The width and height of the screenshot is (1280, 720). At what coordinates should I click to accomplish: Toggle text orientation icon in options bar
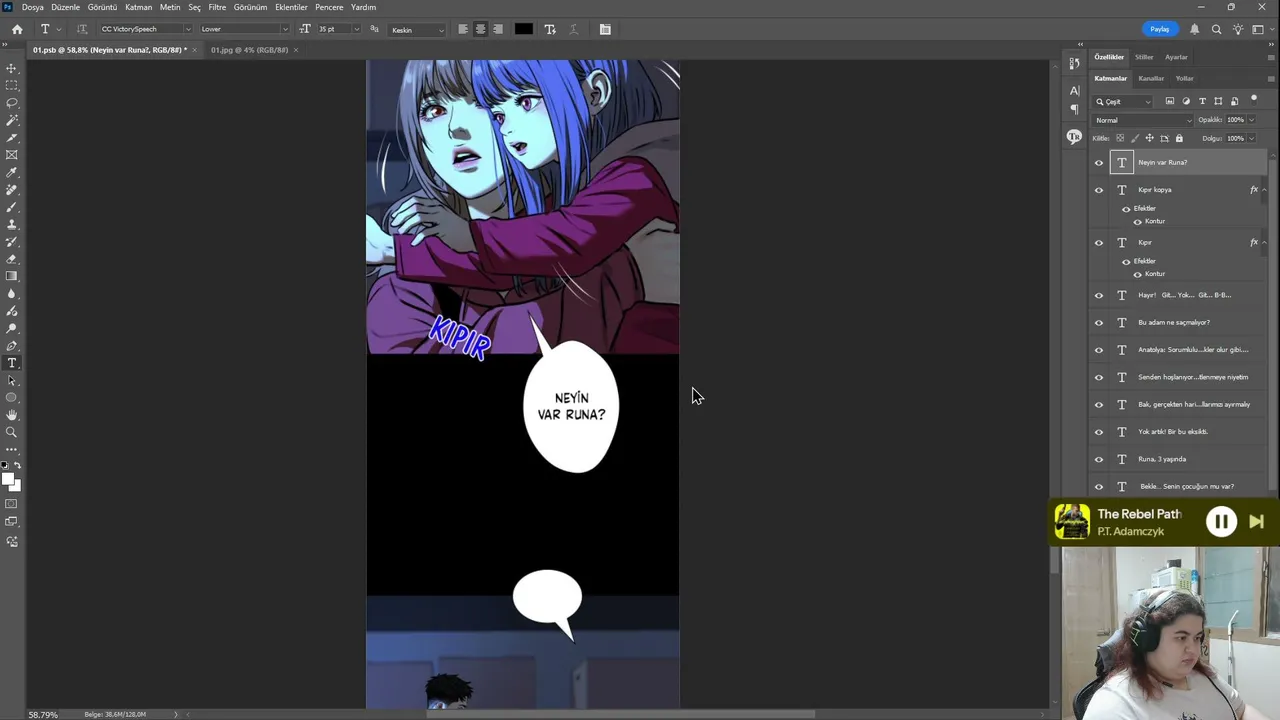point(82,29)
